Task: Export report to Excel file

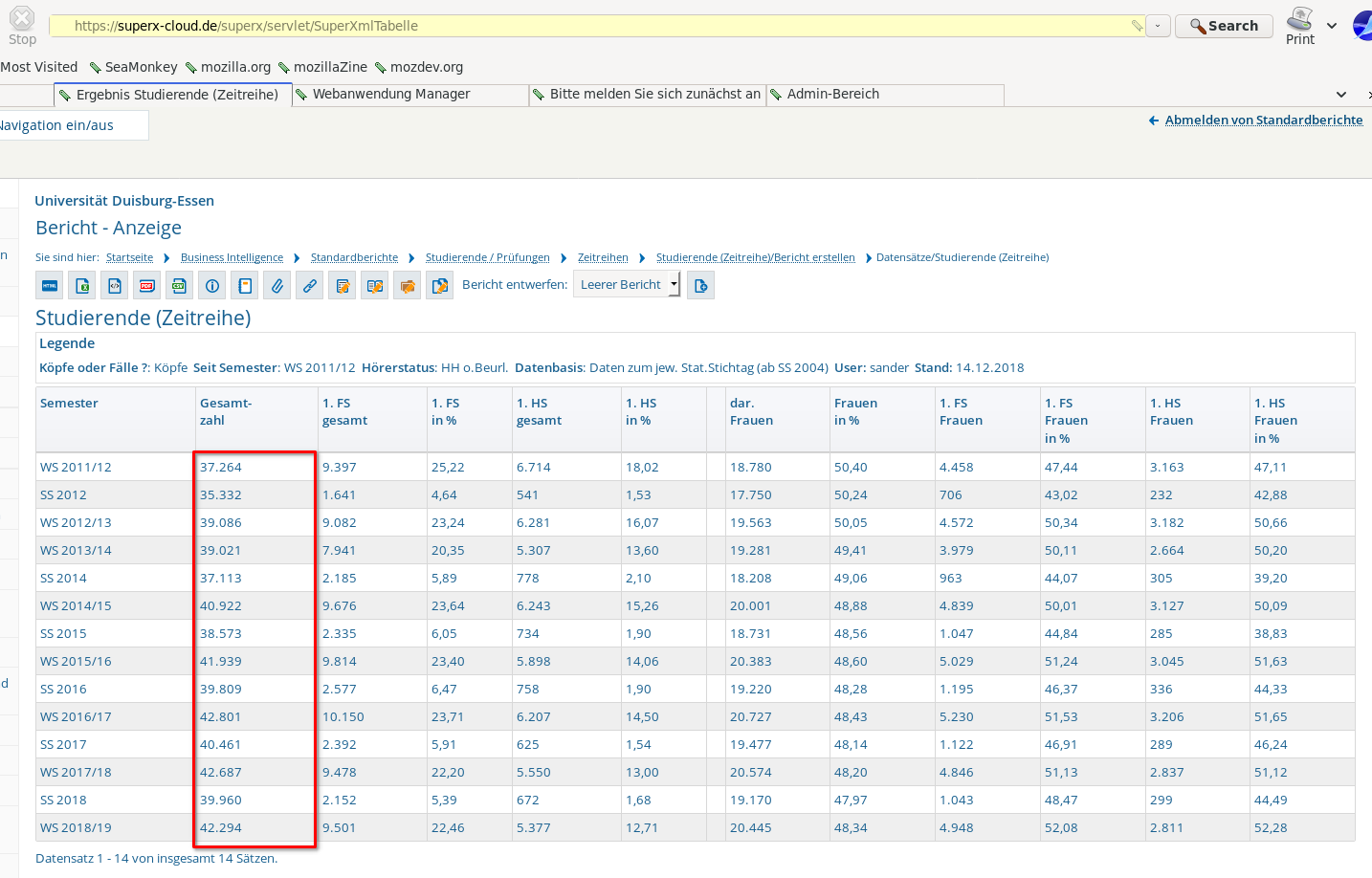Action: 82,285
